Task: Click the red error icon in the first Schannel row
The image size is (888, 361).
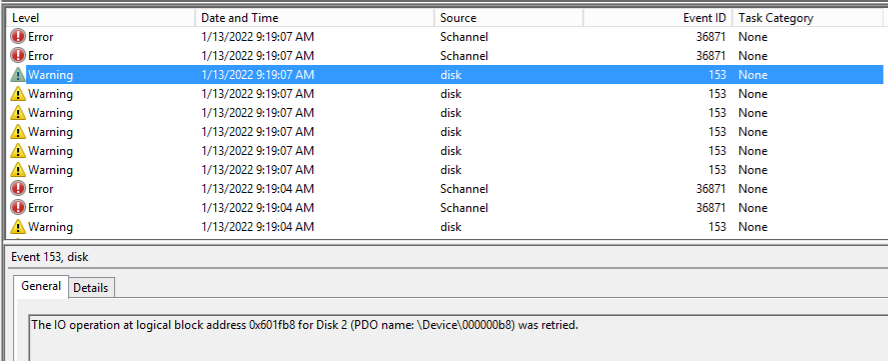Action: point(18,37)
